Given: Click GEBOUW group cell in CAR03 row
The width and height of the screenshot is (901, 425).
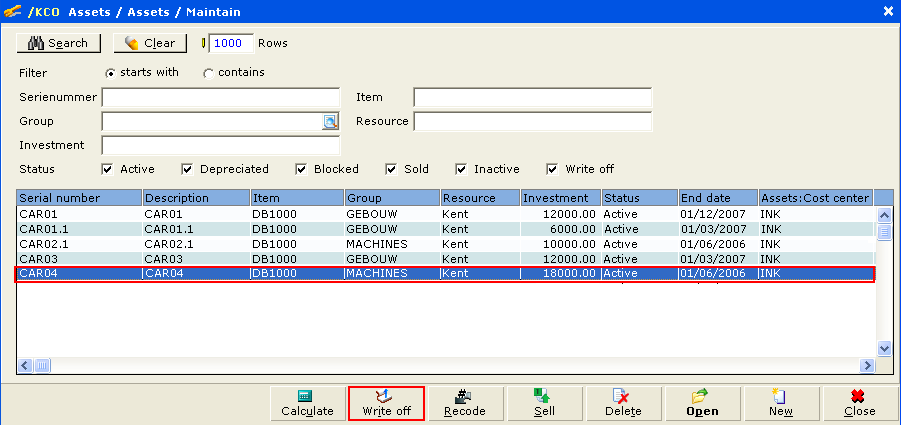Looking at the screenshot, I should [x=392, y=259].
